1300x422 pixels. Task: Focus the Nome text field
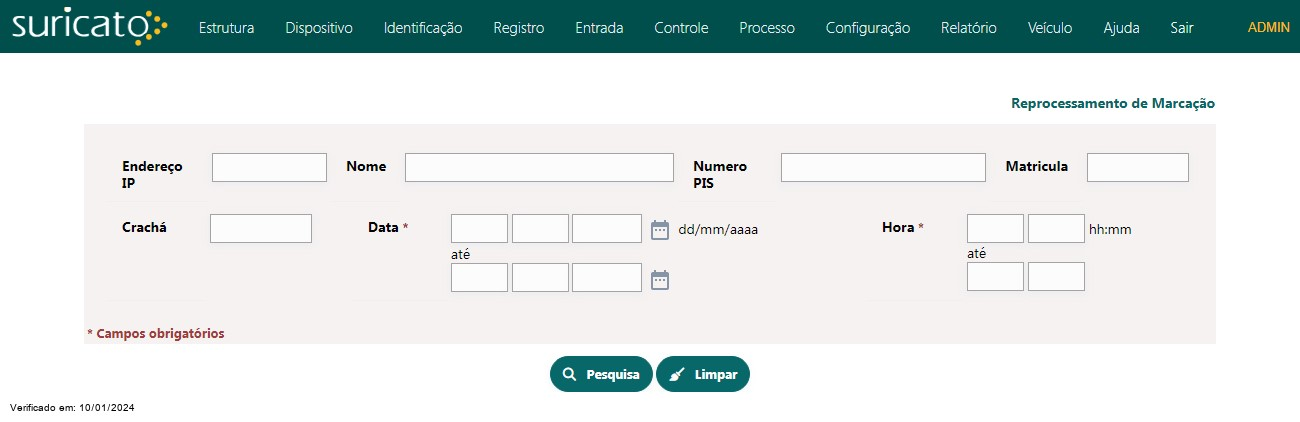[x=539, y=167]
